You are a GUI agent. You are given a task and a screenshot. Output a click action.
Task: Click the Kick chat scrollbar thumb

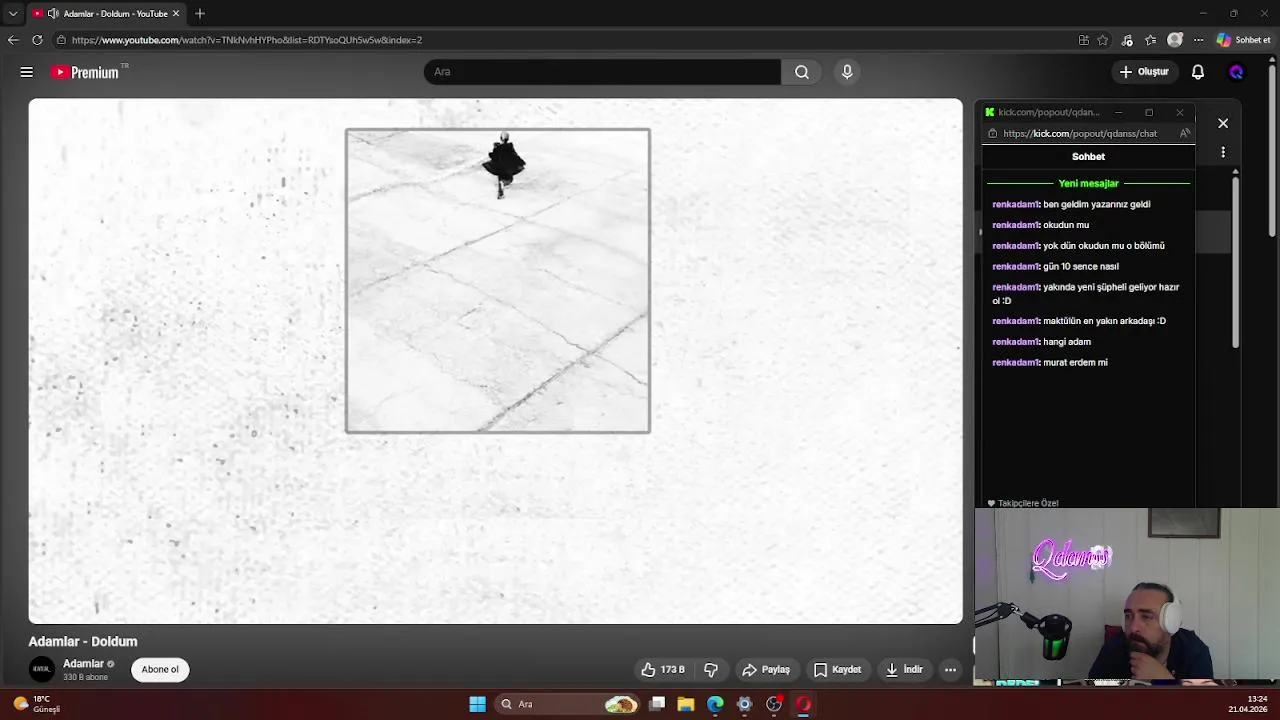pyautogui.click(x=1235, y=260)
